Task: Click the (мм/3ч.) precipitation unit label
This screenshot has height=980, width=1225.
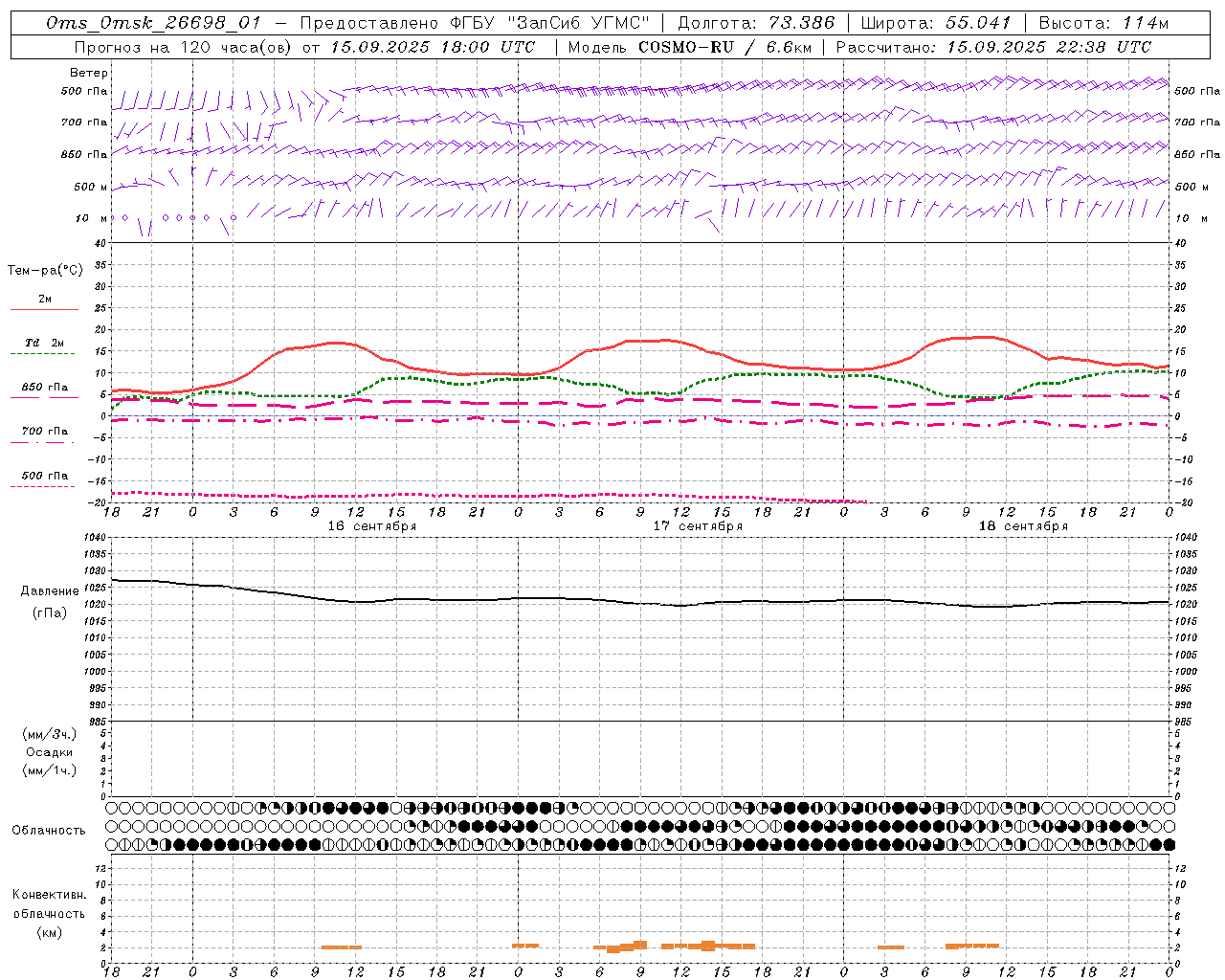Action: pos(50,734)
